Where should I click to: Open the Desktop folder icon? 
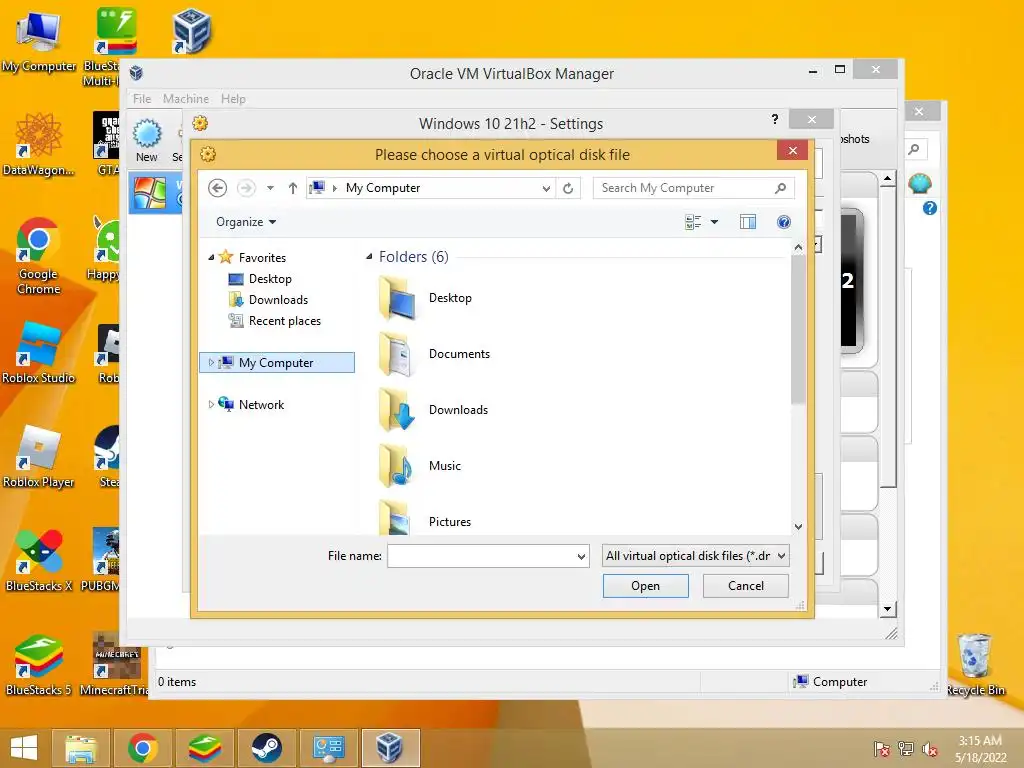[x=397, y=298]
